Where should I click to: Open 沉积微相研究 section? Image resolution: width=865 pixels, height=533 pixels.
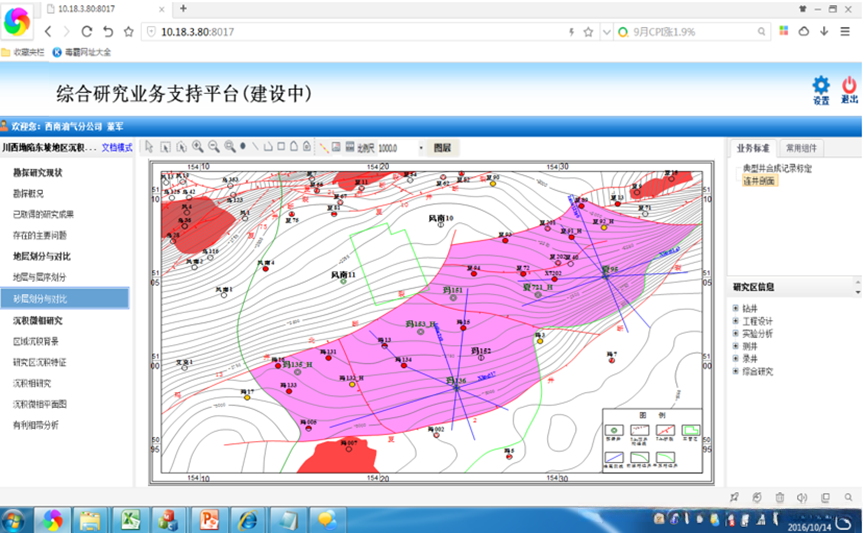pos(38,321)
